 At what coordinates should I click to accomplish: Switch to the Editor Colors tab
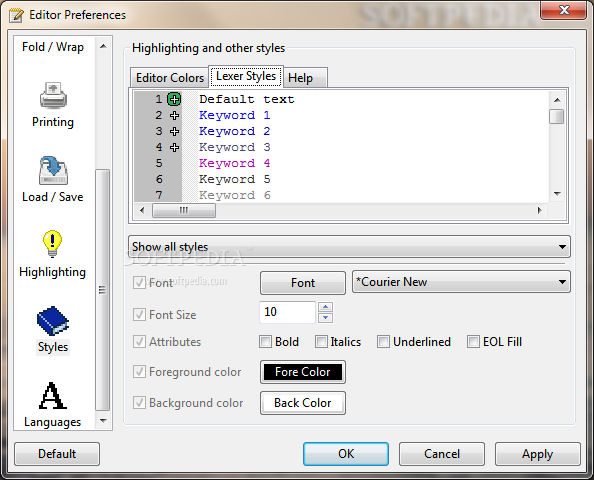[x=169, y=78]
